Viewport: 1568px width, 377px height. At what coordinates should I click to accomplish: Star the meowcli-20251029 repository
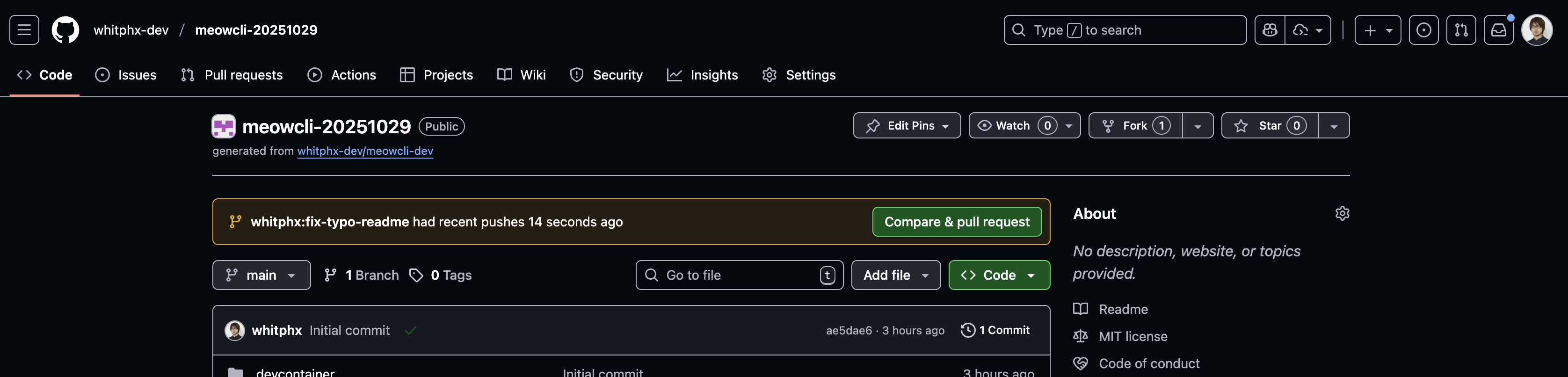coord(1270,125)
